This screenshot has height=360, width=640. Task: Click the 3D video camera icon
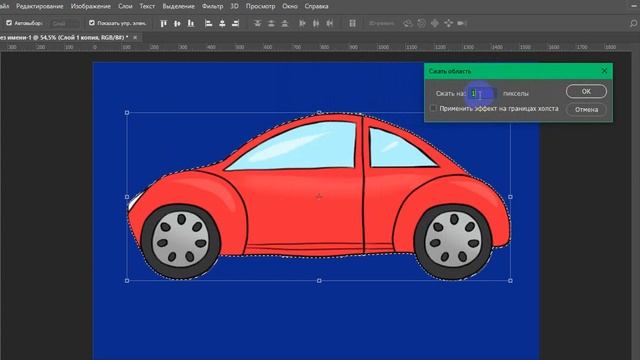(x=462, y=23)
